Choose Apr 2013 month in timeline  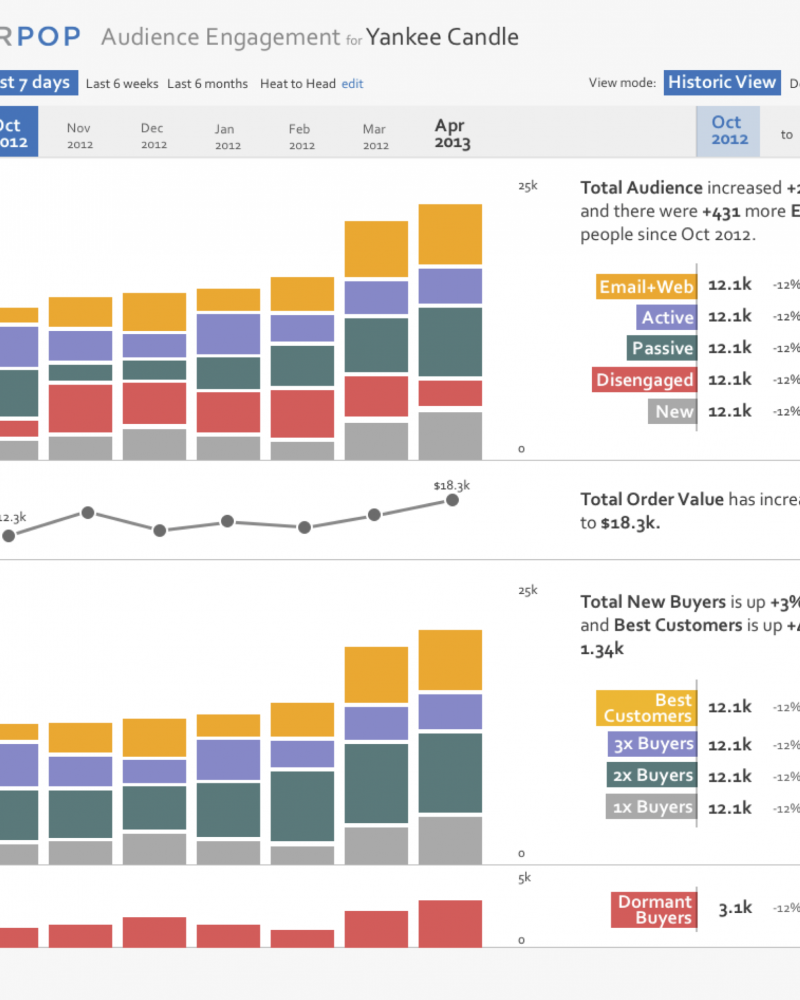coord(452,133)
